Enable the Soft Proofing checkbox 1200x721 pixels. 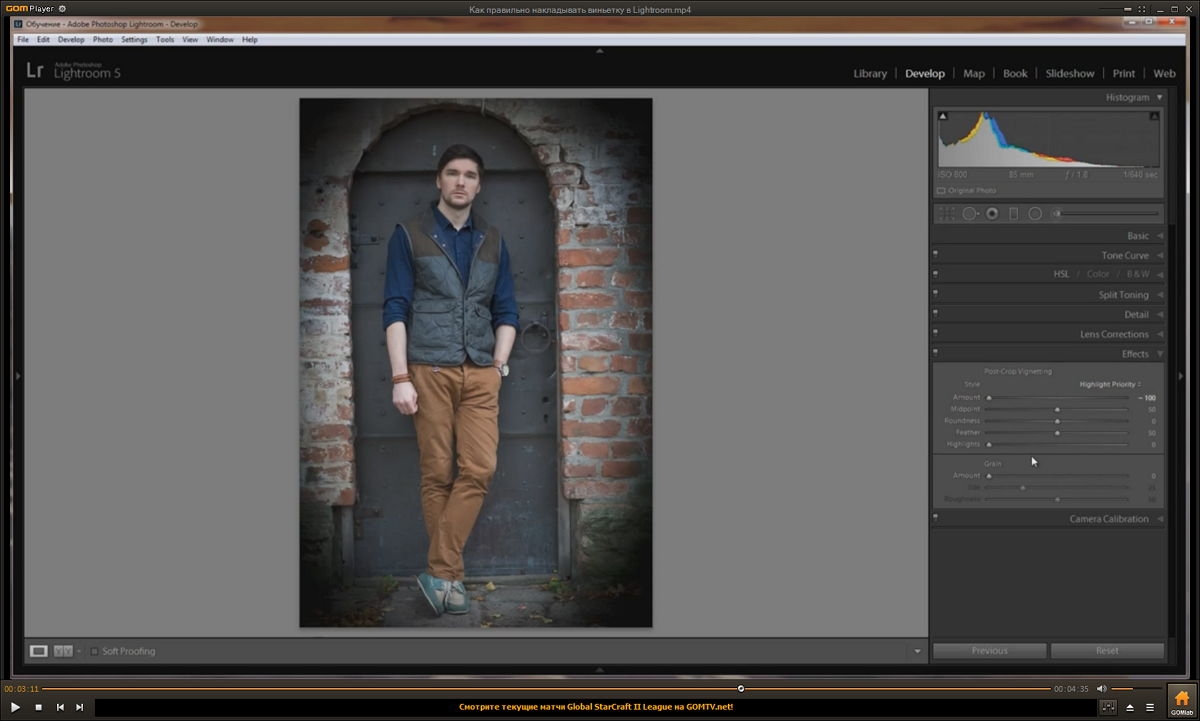click(94, 651)
